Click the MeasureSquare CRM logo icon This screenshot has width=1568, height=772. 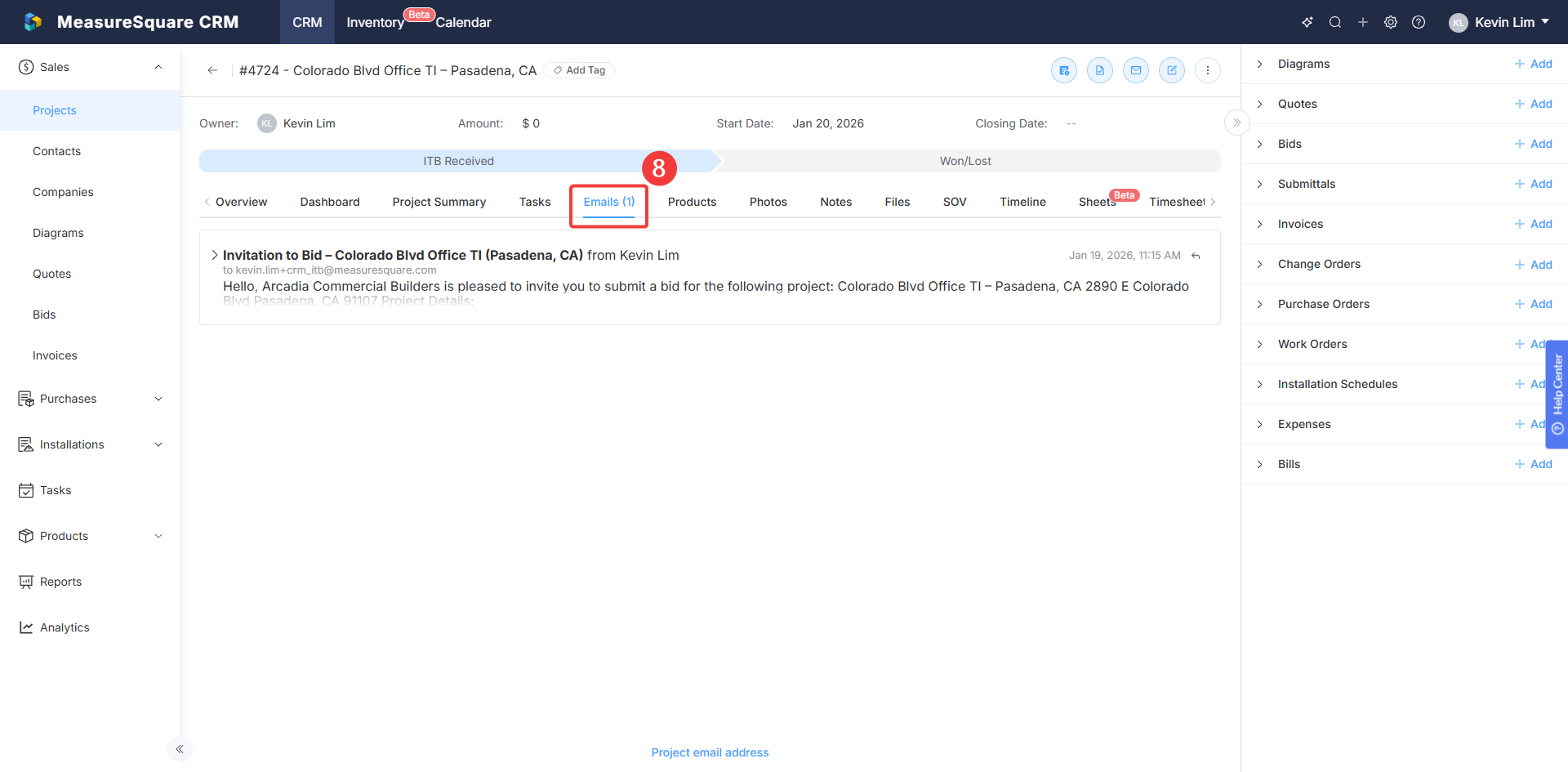coord(33,22)
